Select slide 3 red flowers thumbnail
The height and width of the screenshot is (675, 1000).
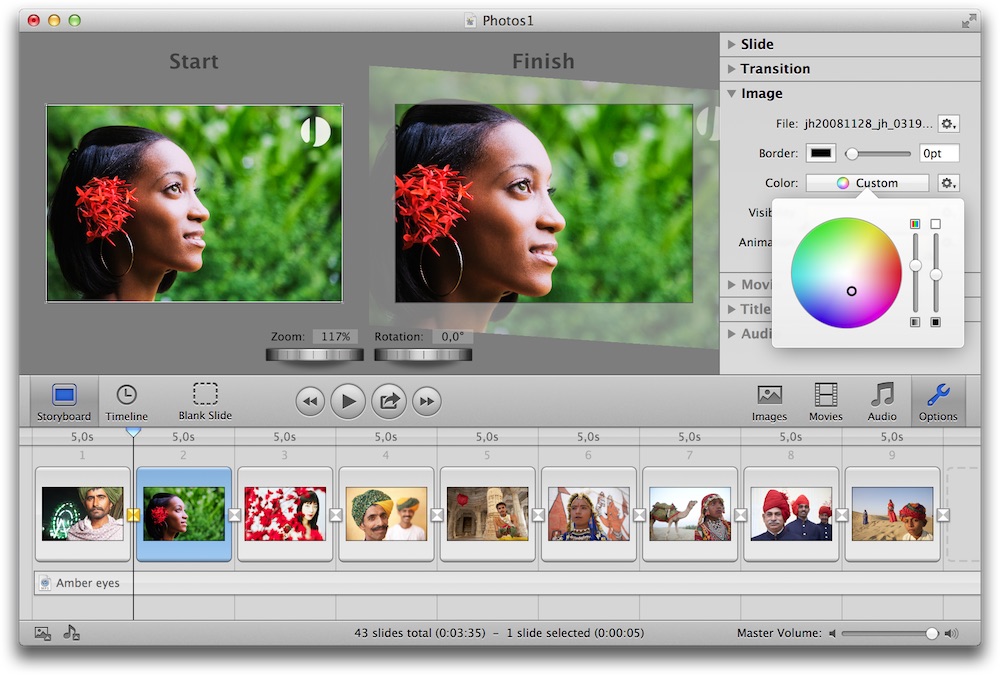click(285, 514)
